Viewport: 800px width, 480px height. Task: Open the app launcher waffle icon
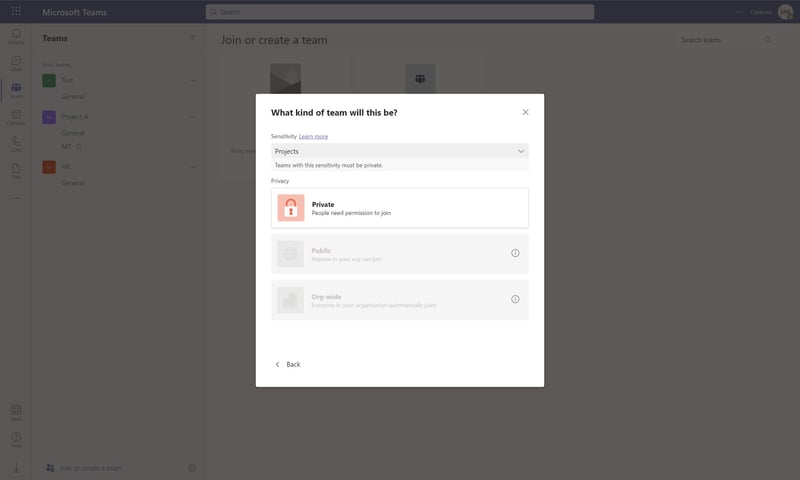tap(16, 11)
